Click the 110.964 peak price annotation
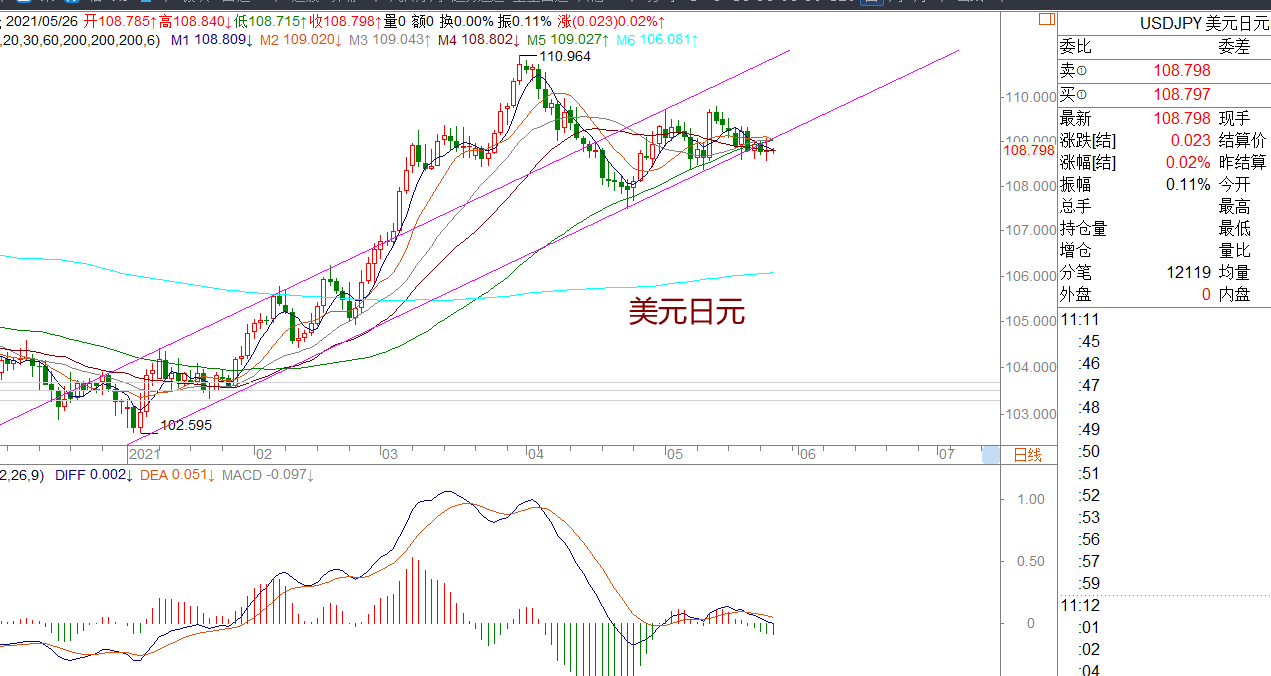Viewport: 1271px width, 676px height. click(x=565, y=57)
